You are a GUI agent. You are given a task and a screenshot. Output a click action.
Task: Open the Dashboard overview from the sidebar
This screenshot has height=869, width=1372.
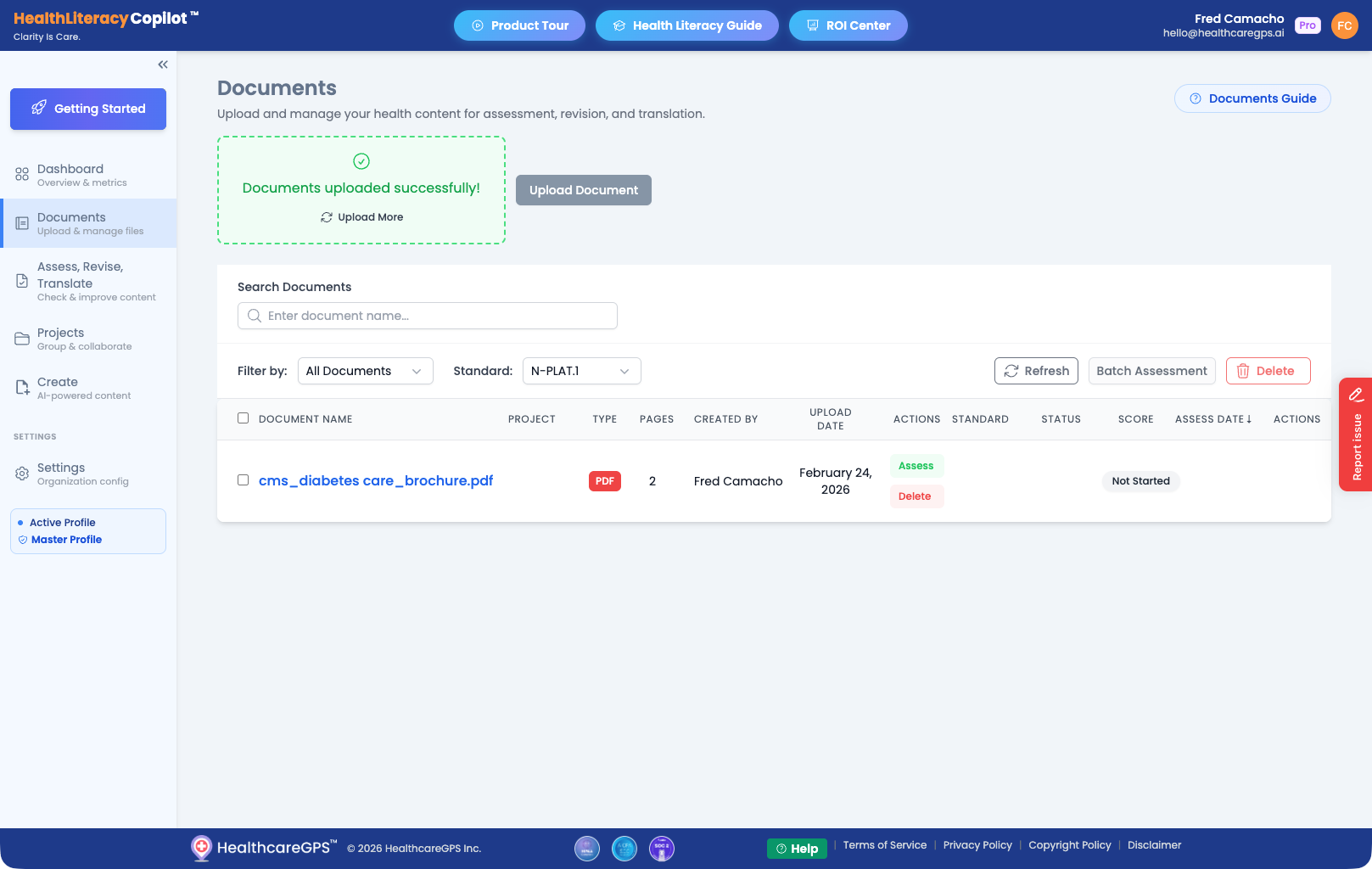coord(70,174)
